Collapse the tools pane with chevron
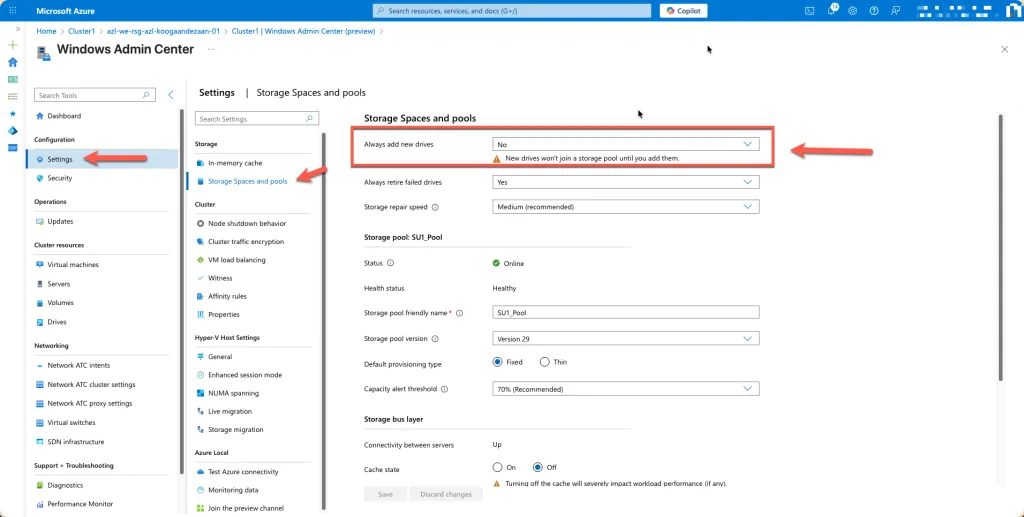This screenshot has width=1024, height=517. coord(170,95)
